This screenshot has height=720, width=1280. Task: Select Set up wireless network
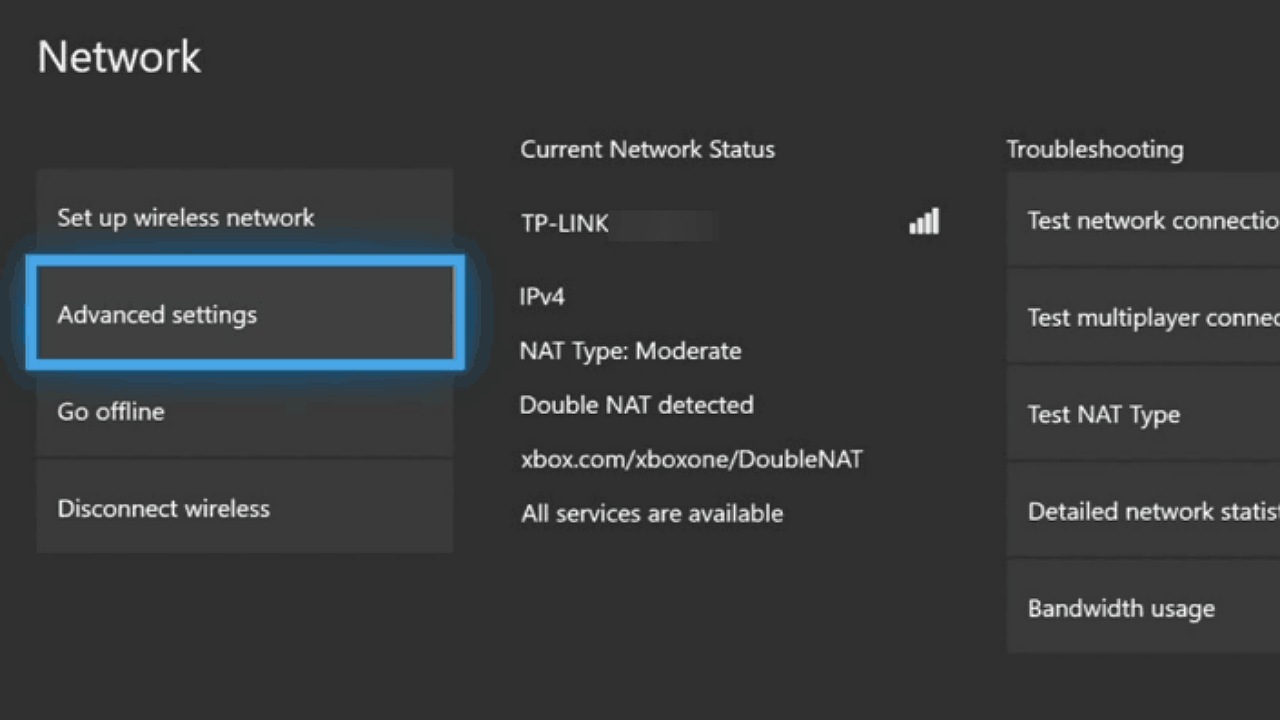[x=244, y=218]
